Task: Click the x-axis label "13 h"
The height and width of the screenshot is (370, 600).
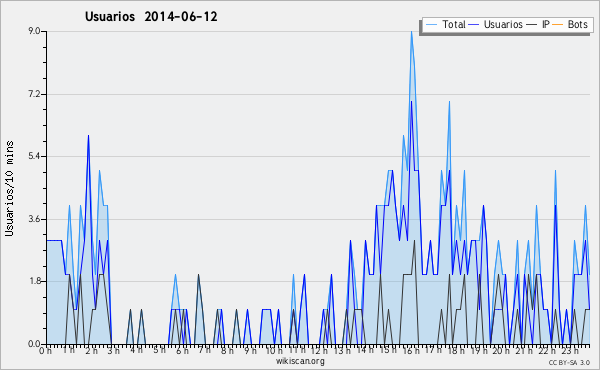Action: [x=342, y=351]
